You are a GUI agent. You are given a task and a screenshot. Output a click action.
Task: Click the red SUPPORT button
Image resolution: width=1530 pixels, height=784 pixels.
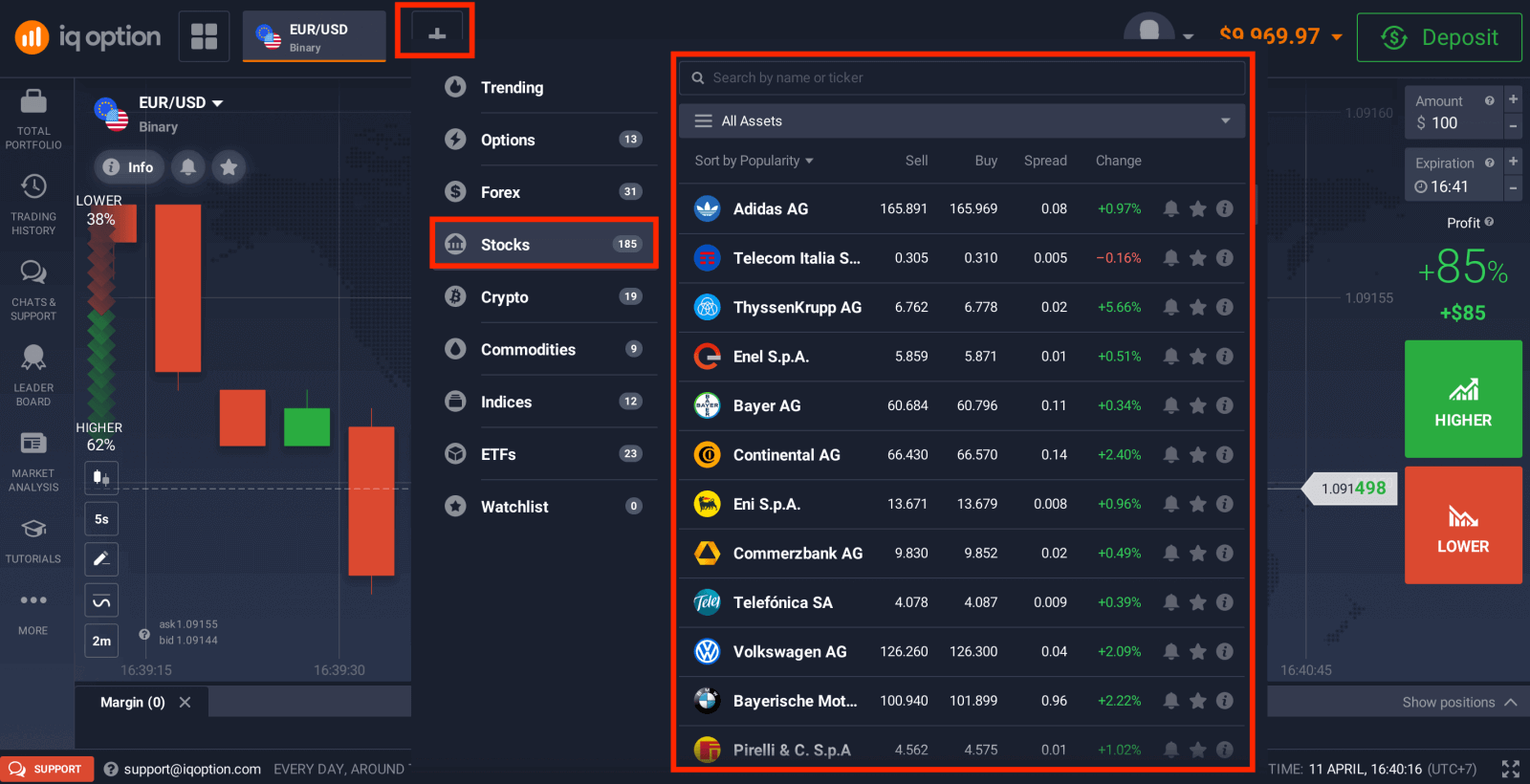click(x=47, y=769)
